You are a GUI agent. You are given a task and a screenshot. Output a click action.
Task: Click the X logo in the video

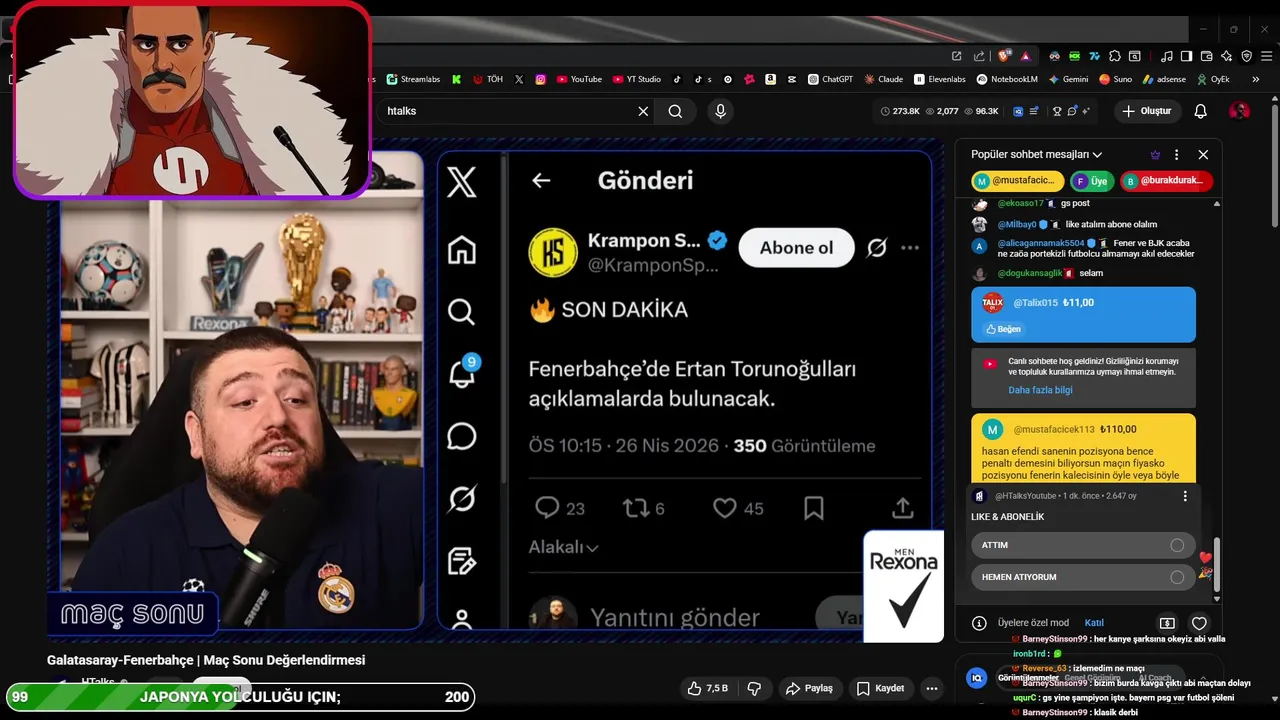click(461, 183)
